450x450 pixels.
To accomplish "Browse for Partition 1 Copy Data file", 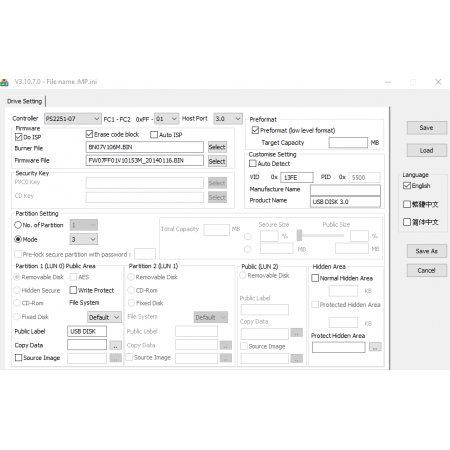I will (x=115, y=345).
